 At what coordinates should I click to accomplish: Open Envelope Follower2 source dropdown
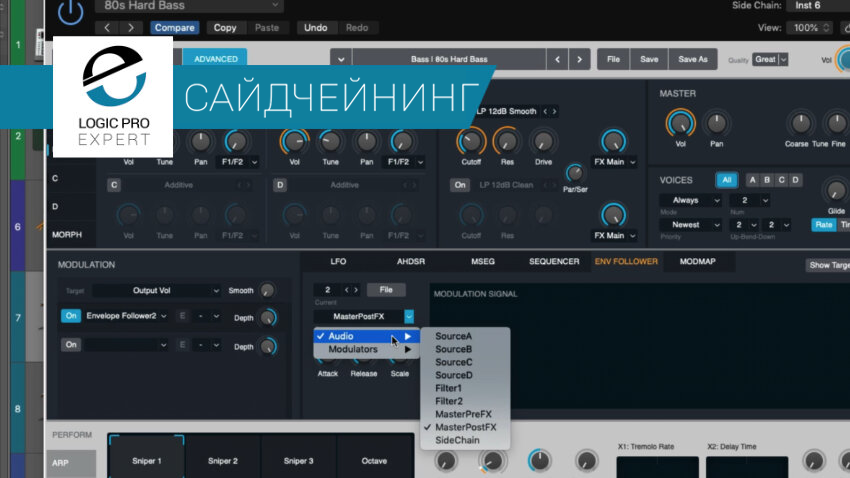coord(126,316)
